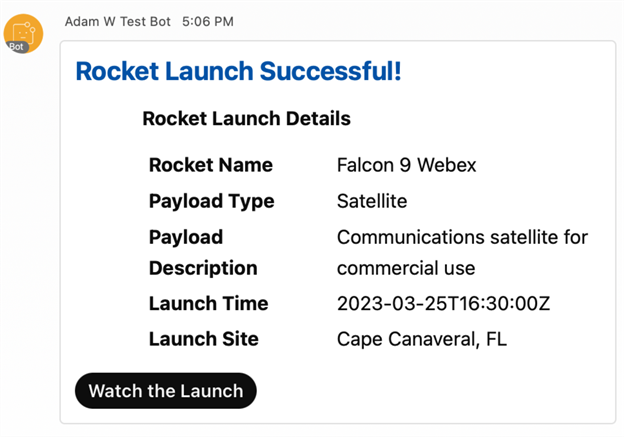Click the Payload Type label
624x437 pixels.
pyautogui.click(x=211, y=201)
